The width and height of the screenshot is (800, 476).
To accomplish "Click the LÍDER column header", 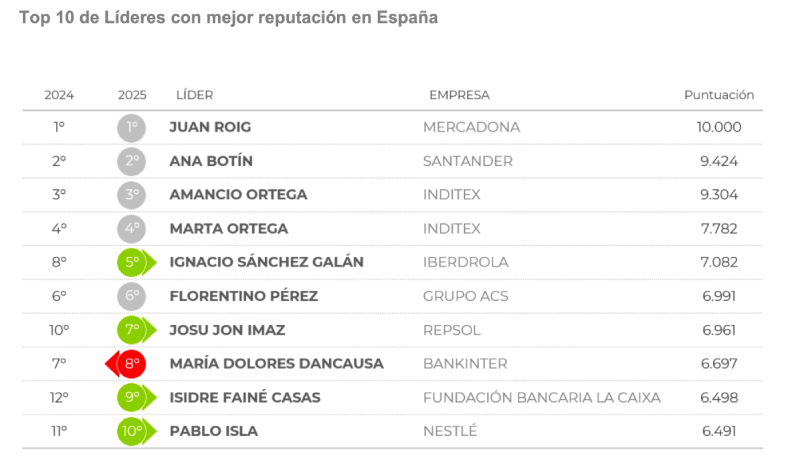I will (x=194, y=95).
